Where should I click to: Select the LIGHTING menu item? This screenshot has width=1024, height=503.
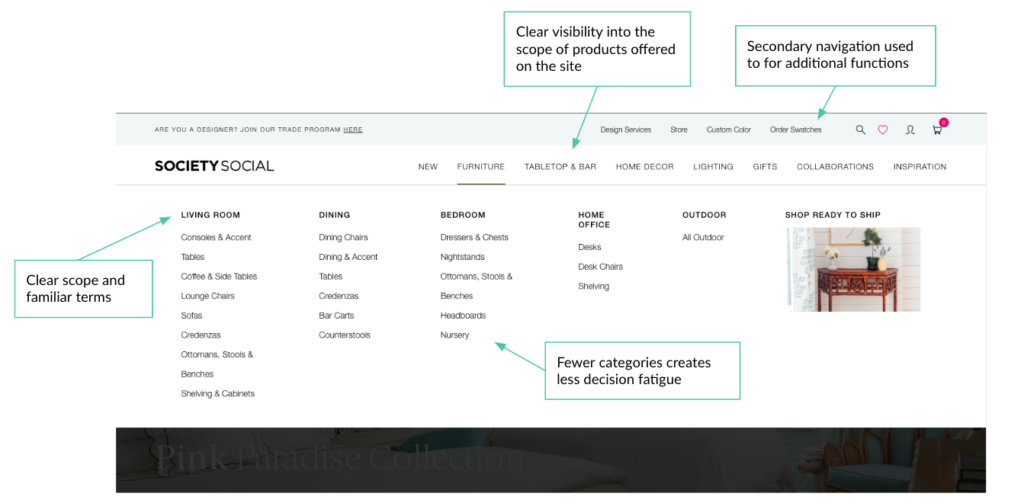[713, 167]
